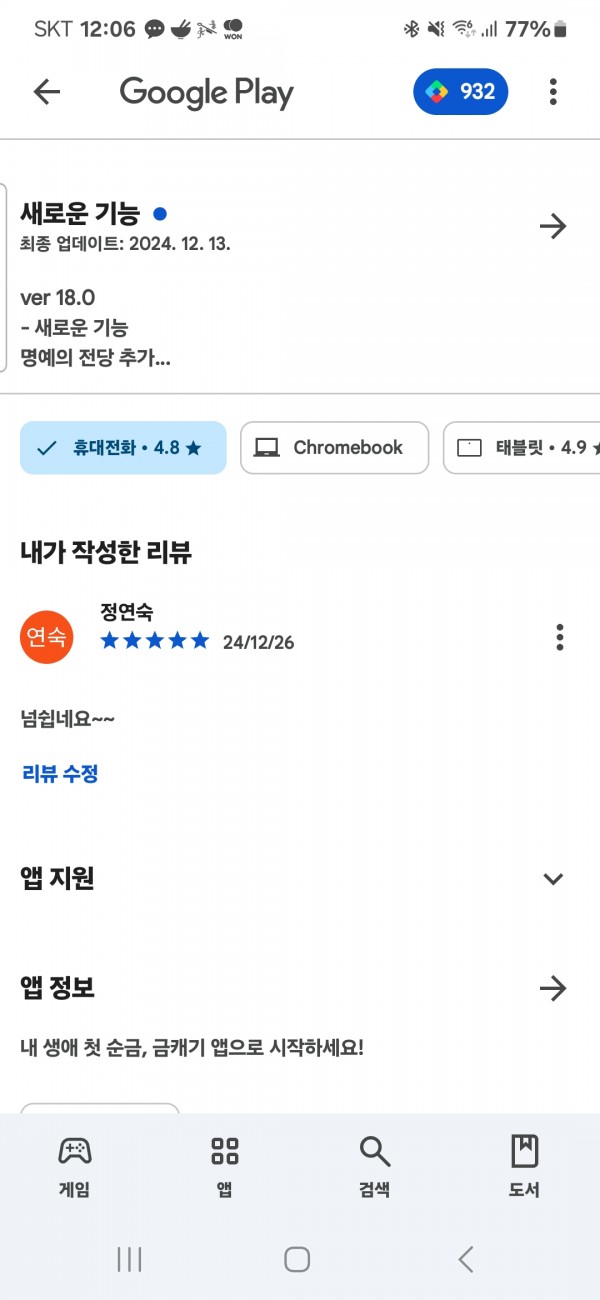Tap the Android recent apps button
The image size is (600, 1300).
[x=129, y=1259]
